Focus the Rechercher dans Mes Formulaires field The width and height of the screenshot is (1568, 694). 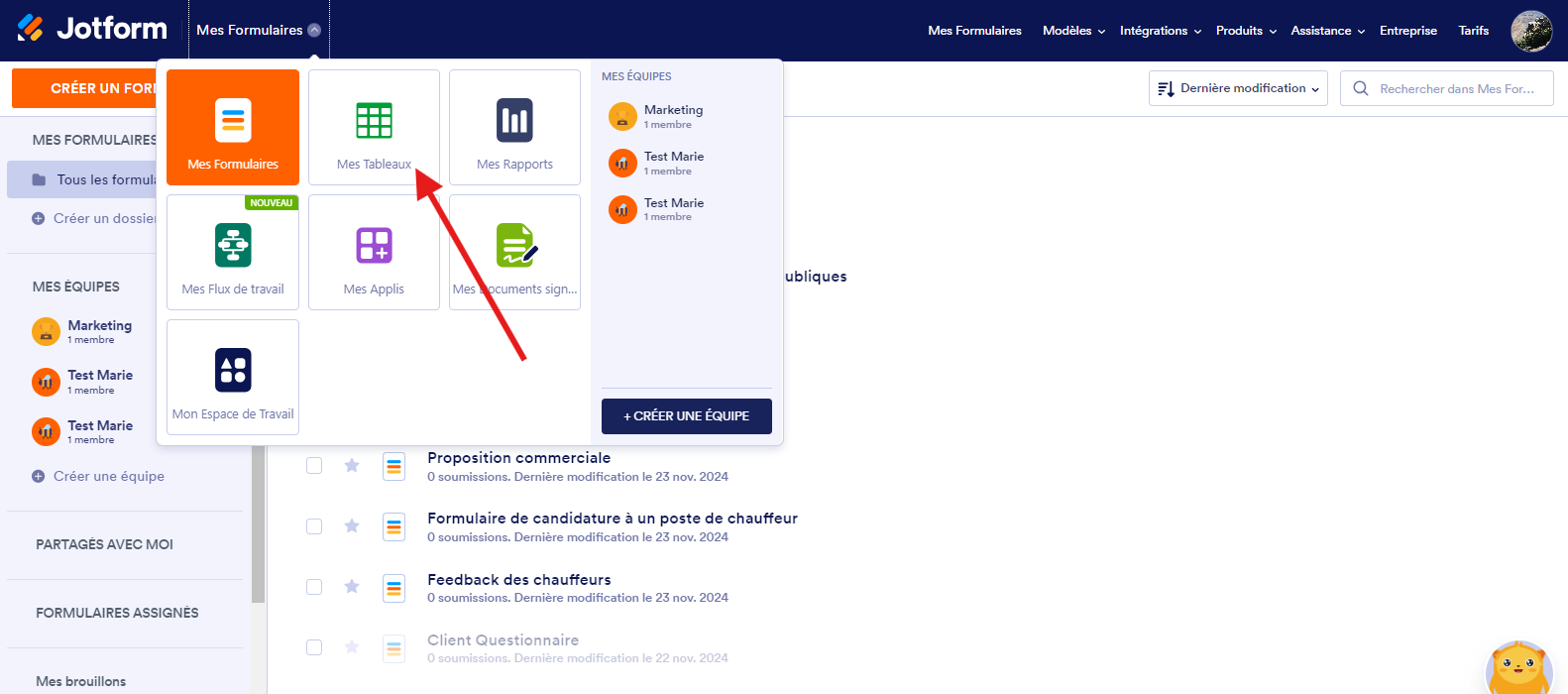(x=1447, y=88)
